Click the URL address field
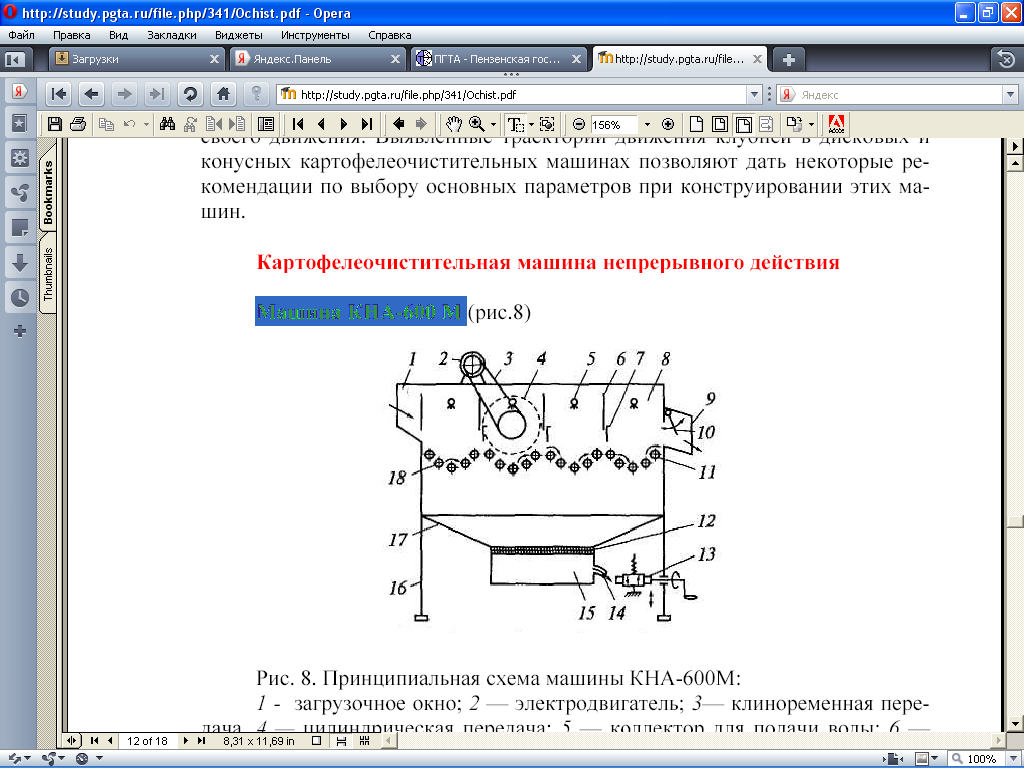The image size is (1024, 768). pyautogui.click(x=513, y=95)
